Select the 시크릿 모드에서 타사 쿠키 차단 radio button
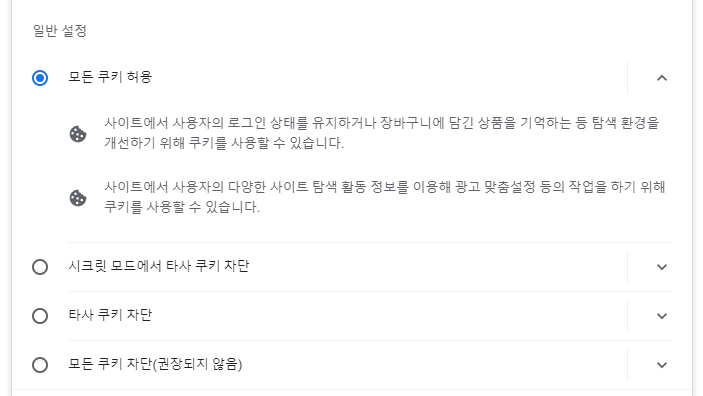This screenshot has width=703, height=396. point(40,267)
